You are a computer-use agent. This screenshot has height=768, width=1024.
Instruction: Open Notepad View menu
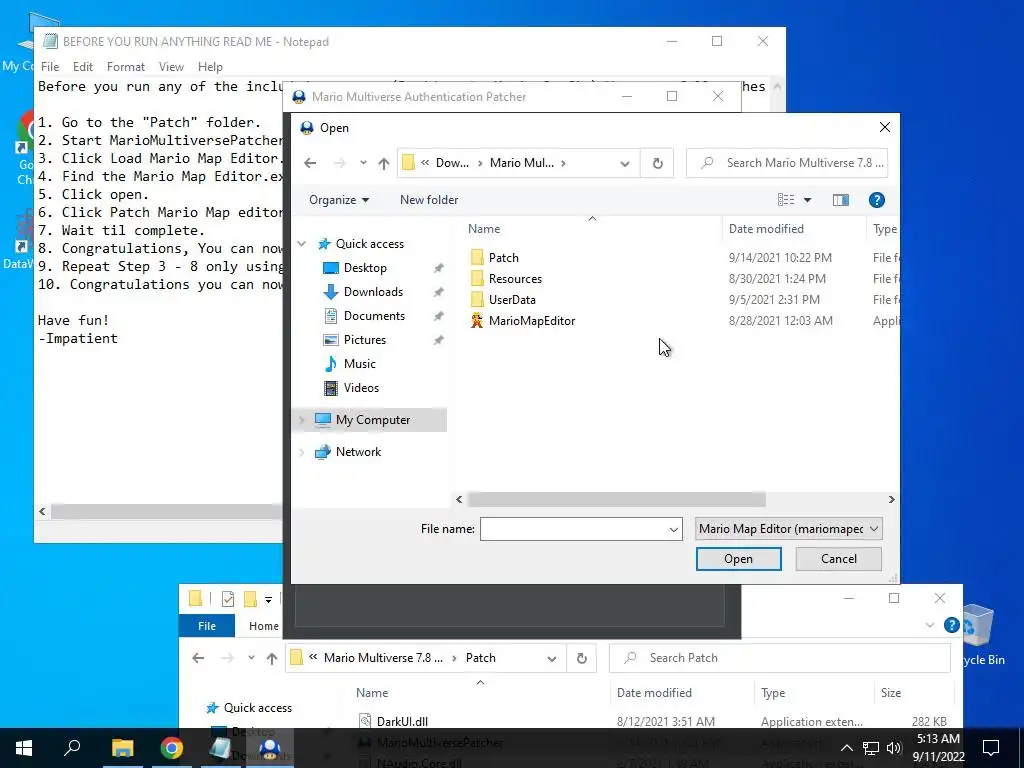pos(171,67)
